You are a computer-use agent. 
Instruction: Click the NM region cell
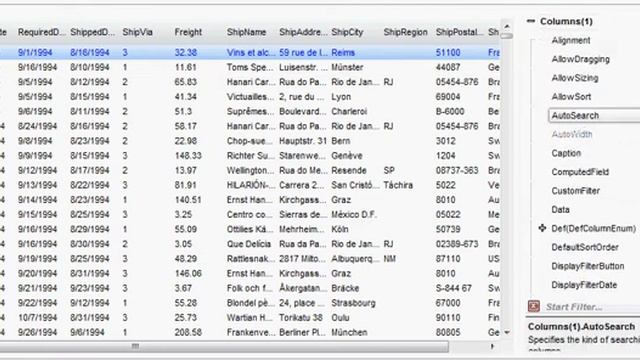[389, 258]
